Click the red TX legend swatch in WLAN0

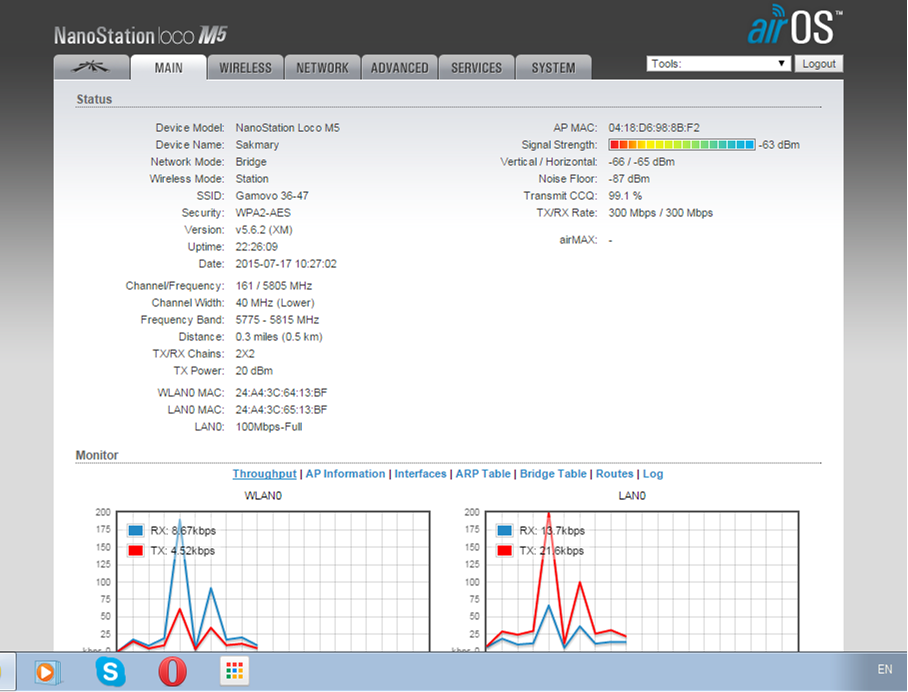coord(136,550)
